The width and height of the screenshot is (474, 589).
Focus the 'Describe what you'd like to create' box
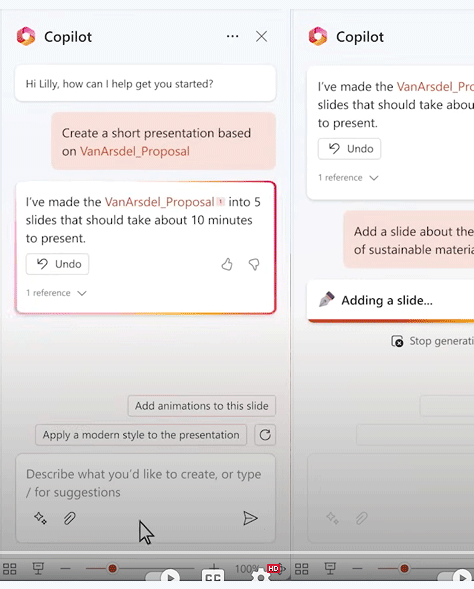pyautogui.click(x=145, y=483)
